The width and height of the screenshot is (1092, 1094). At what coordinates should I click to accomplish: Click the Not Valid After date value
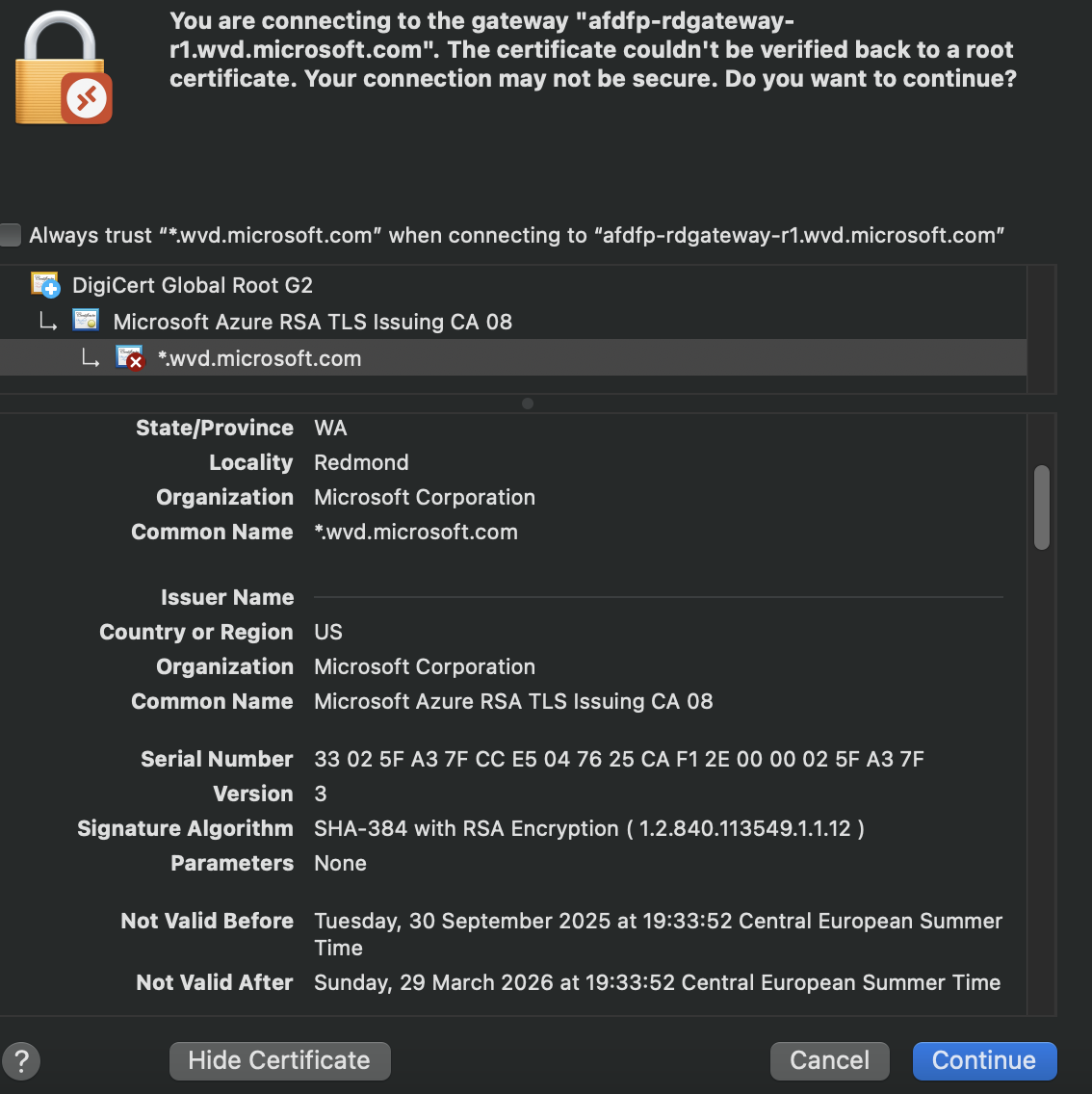point(657,982)
